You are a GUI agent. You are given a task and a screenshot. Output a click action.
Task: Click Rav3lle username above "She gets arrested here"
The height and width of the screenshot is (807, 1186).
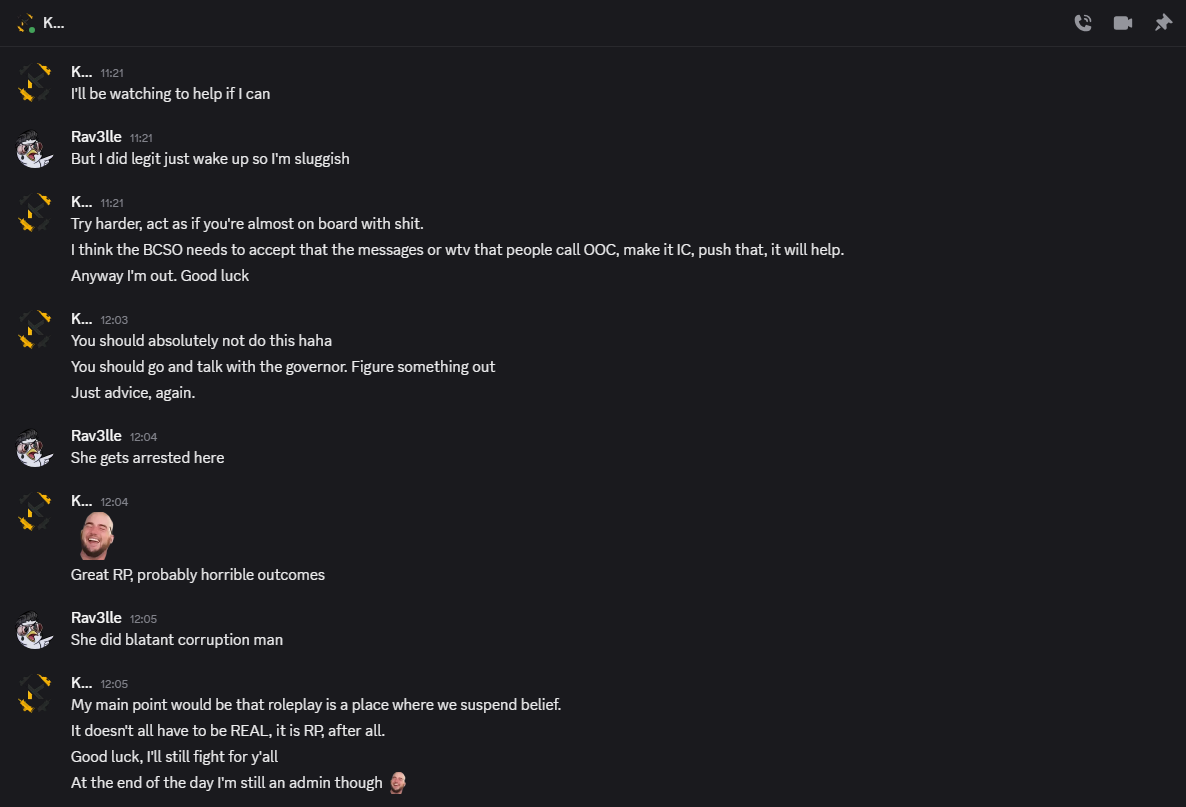(x=96, y=436)
